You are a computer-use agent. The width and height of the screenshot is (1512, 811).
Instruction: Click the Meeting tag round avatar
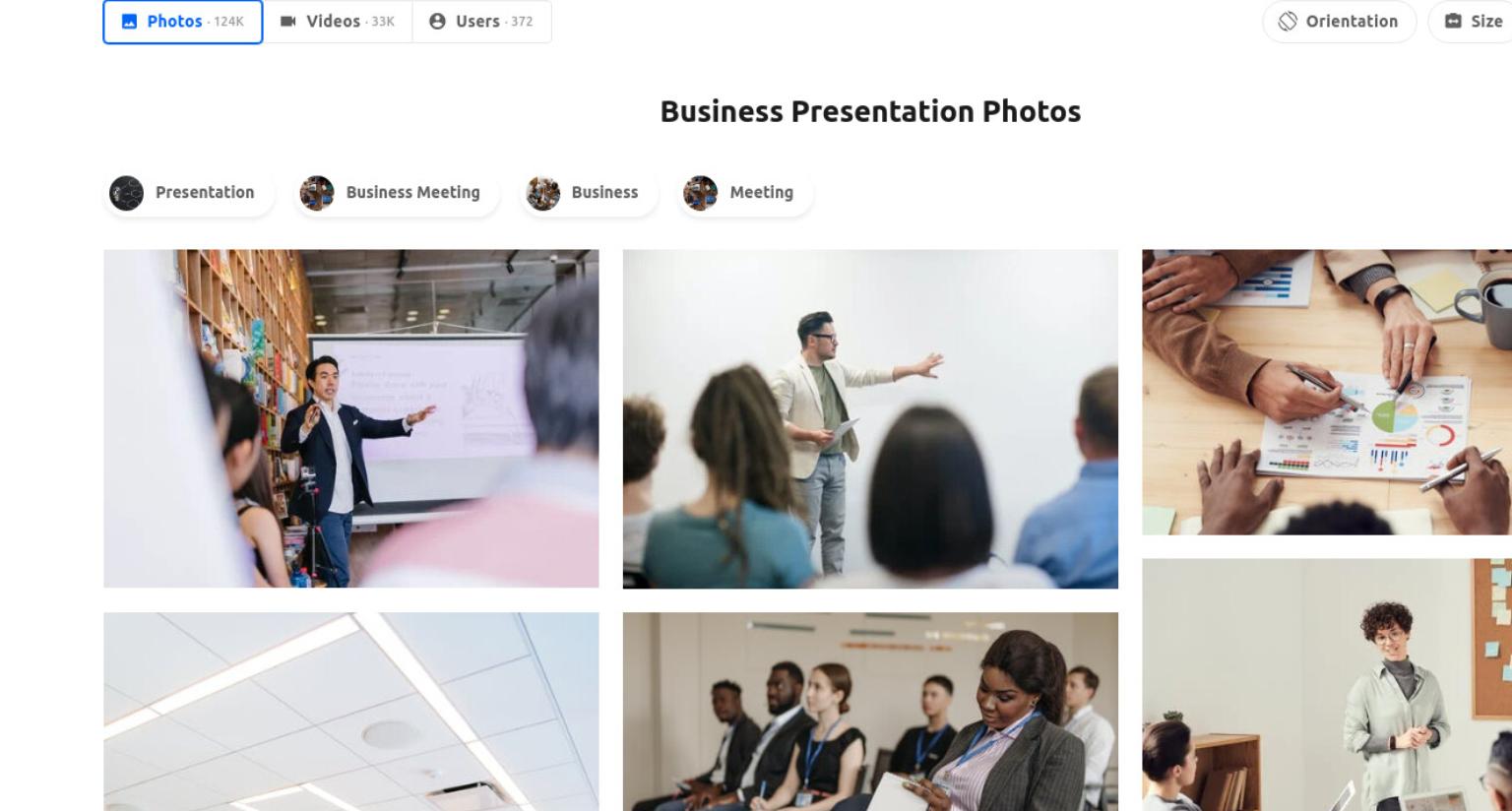(701, 193)
